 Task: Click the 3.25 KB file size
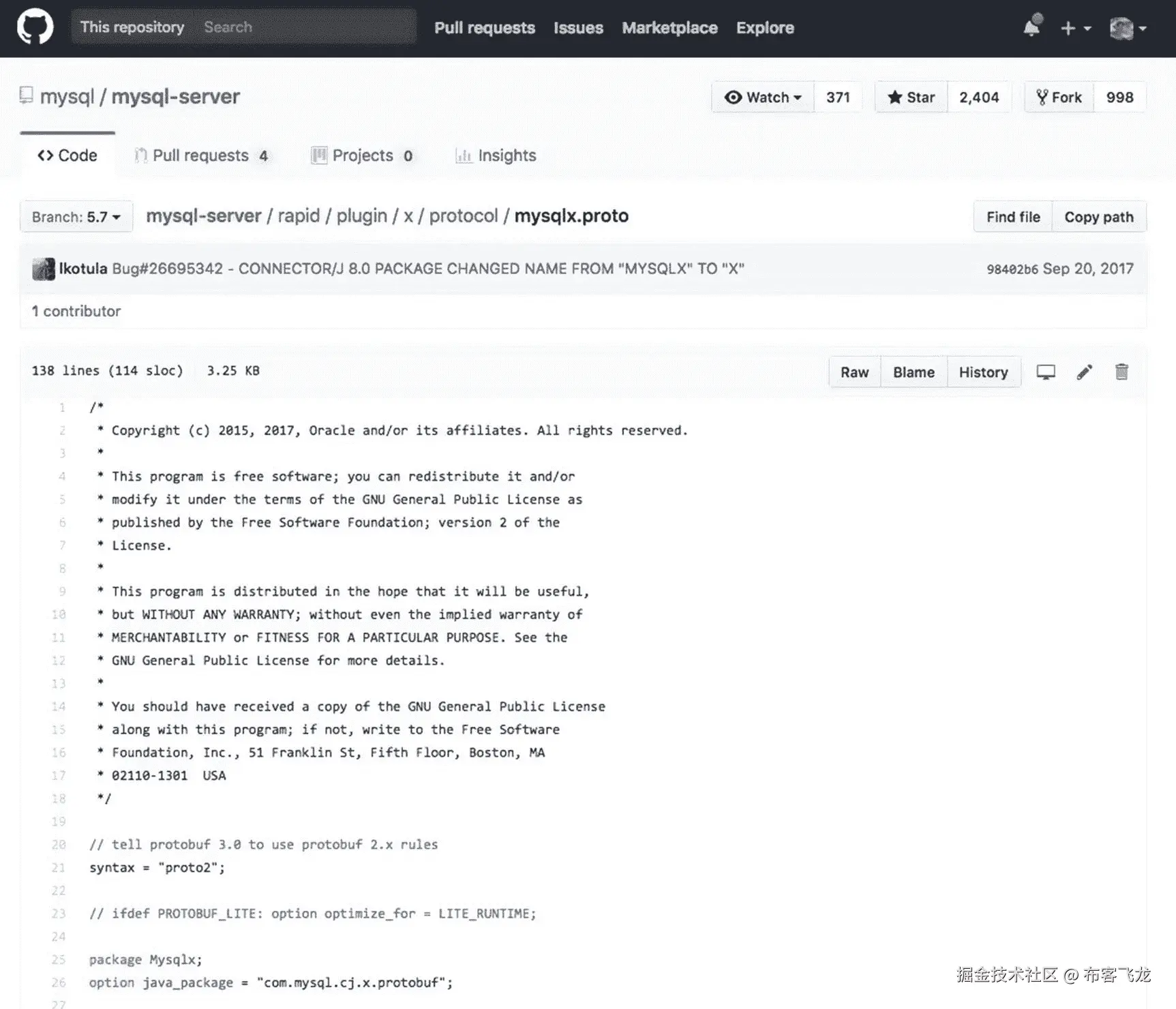[233, 371]
